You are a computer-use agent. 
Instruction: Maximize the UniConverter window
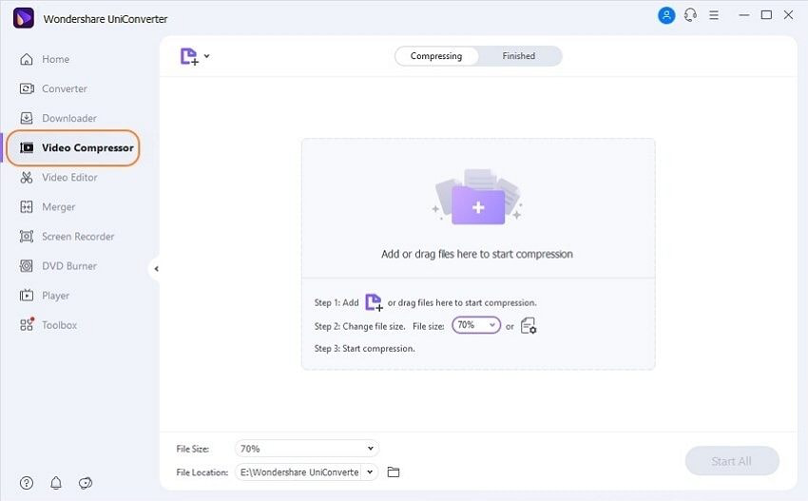point(766,15)
